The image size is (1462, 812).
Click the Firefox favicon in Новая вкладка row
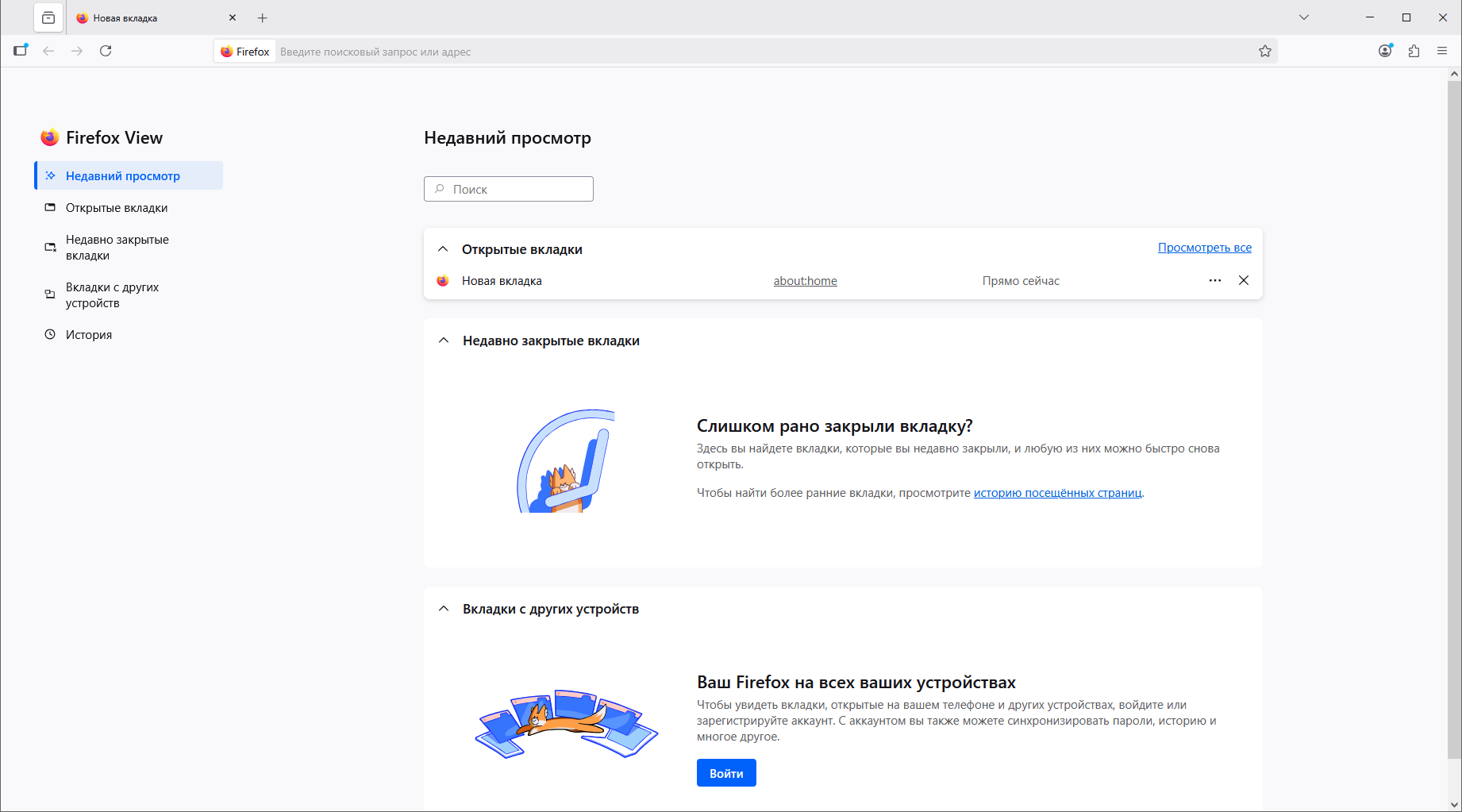pyautogui.click(x=443, y=281)
